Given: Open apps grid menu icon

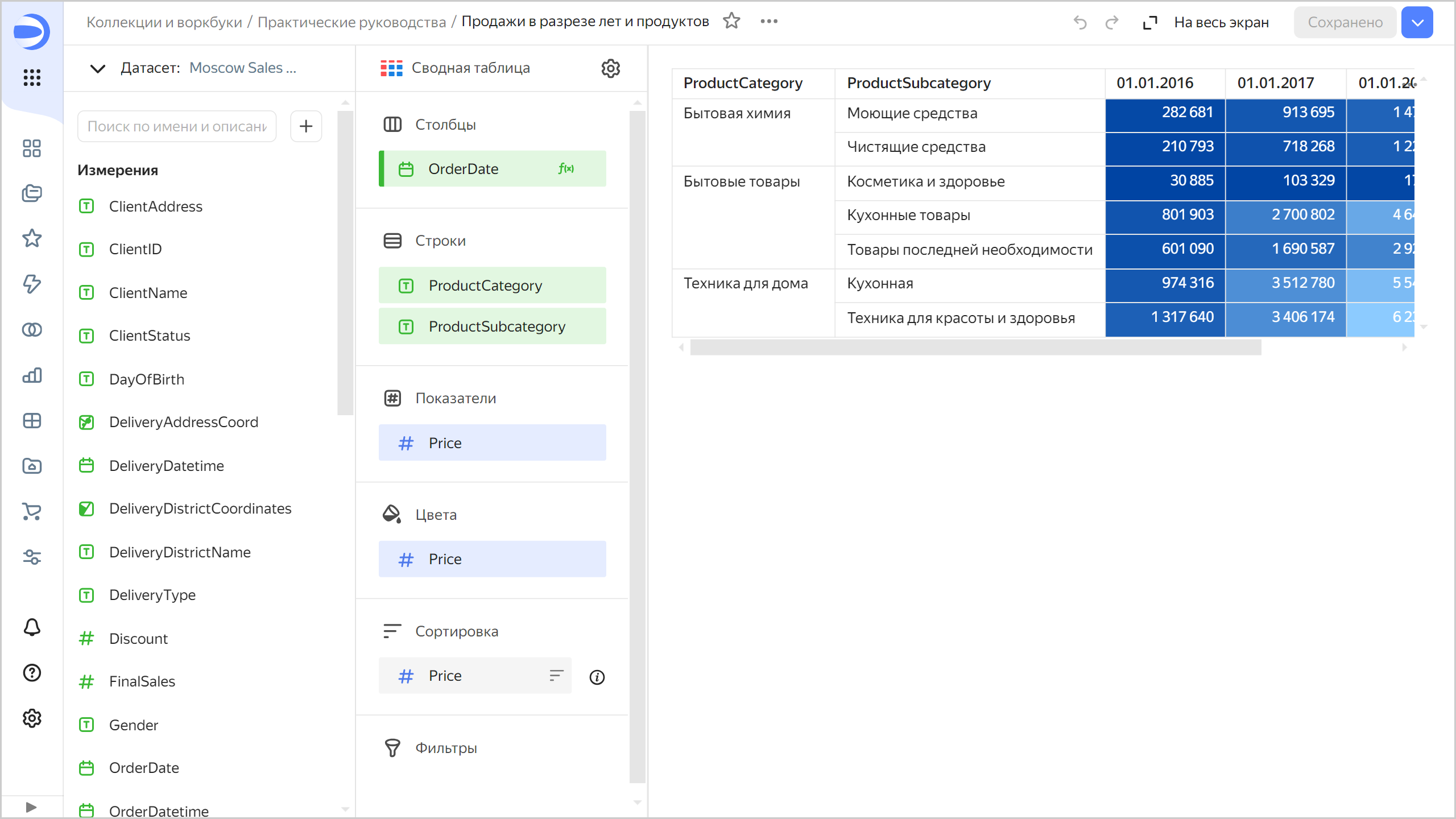Looking at the screenshot, I should pos(32,77).
